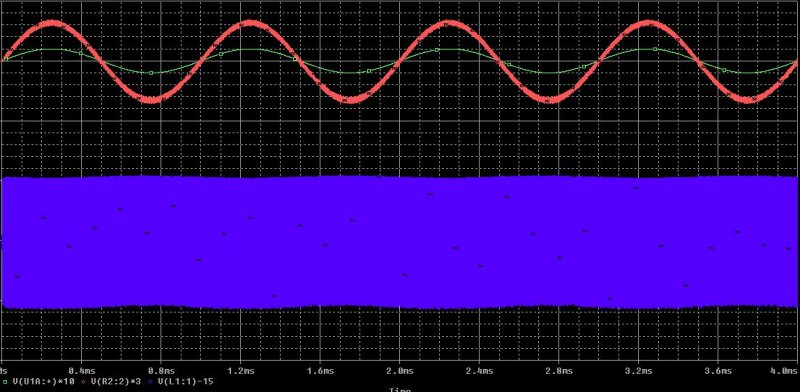Click the green square symbol for V(U1A:+)*10
This screenshot has height=392, width=800.
pos(5,381)
